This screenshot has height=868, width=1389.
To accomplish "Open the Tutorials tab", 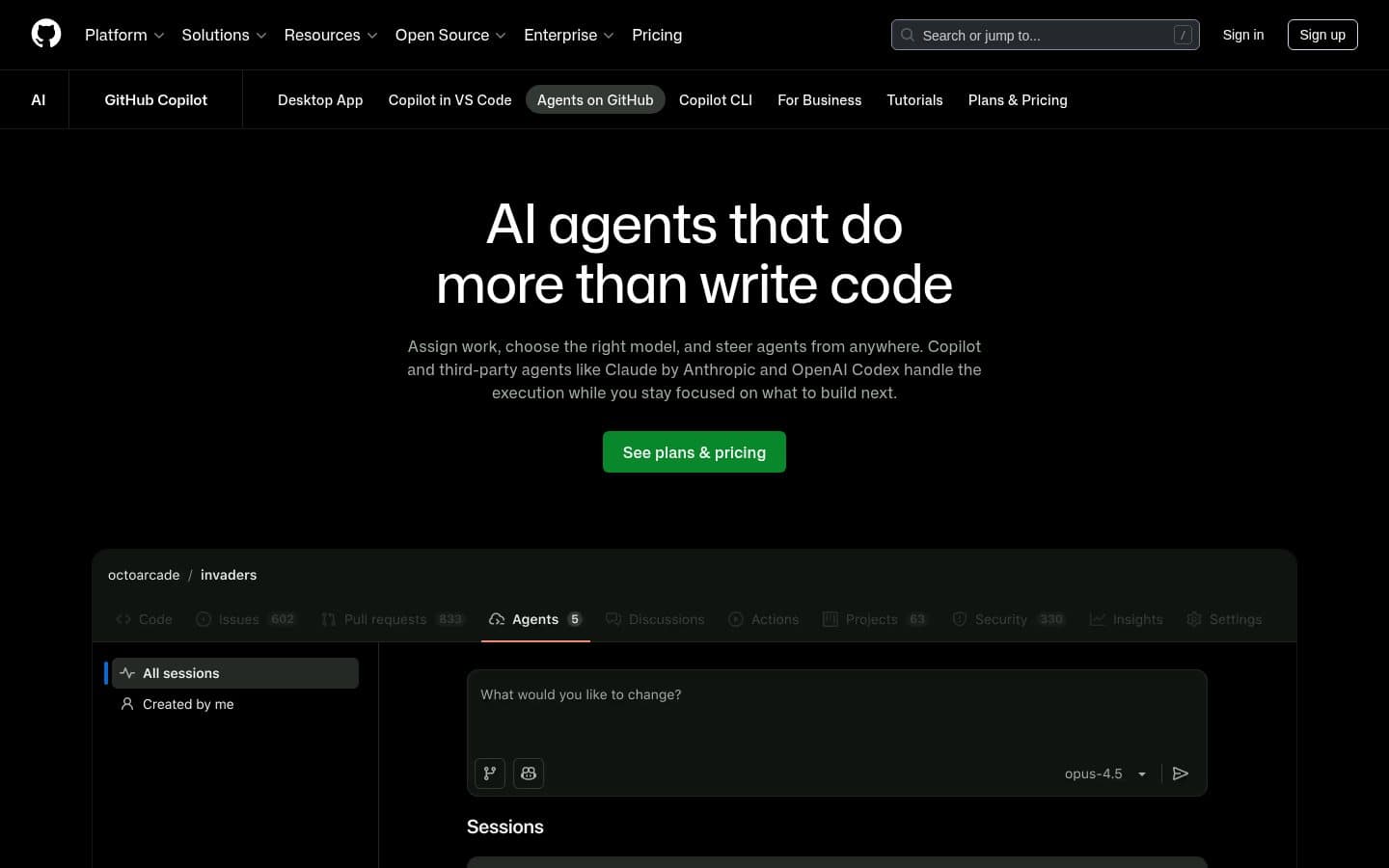I will click(914, 100).
